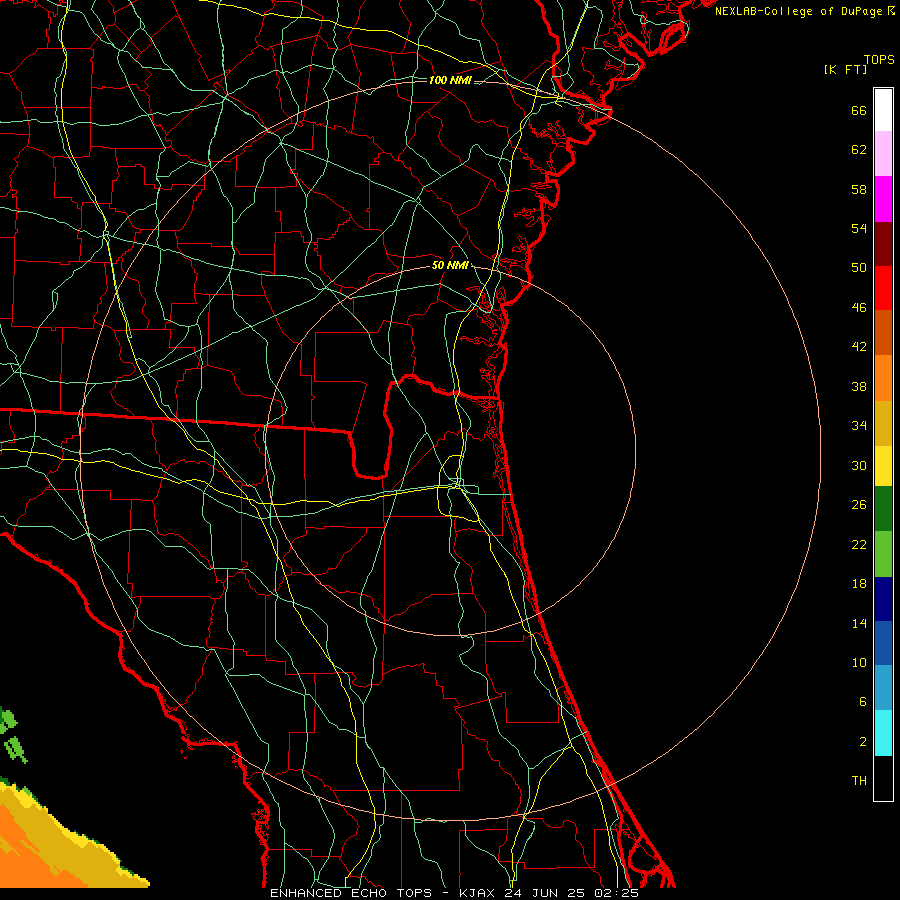Click the dark maroon legend swatch
The image size is (900, 900).
pos(883,244)
